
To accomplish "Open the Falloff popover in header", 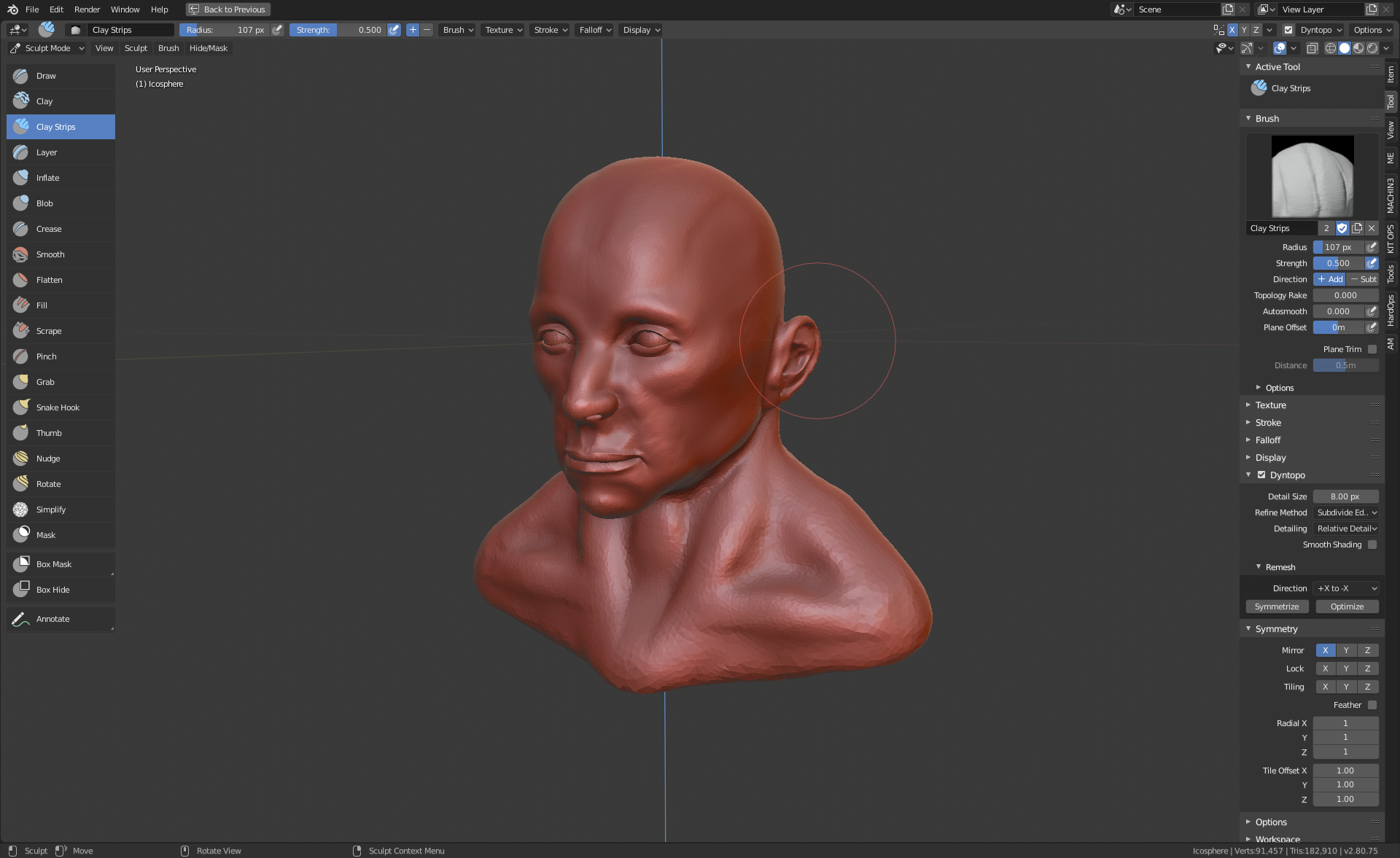I will (595, 30).
